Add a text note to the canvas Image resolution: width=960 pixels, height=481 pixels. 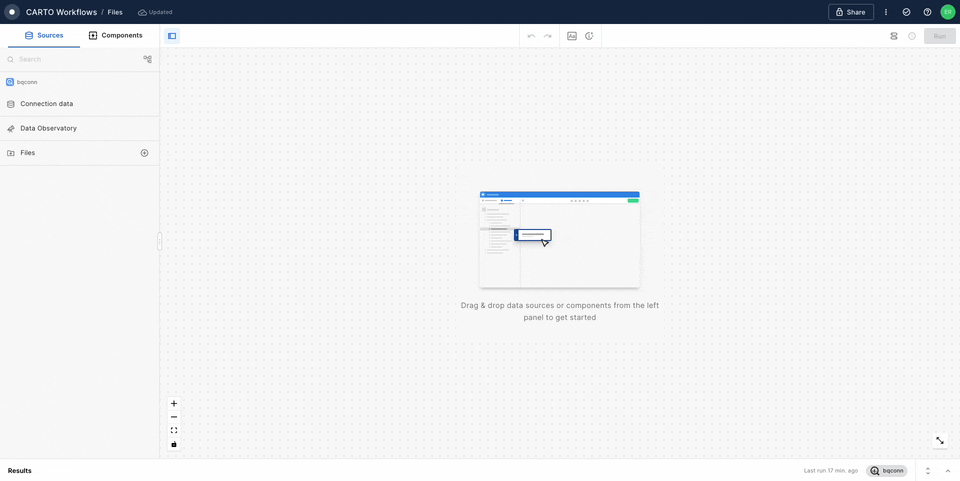[x=572, y=36]
